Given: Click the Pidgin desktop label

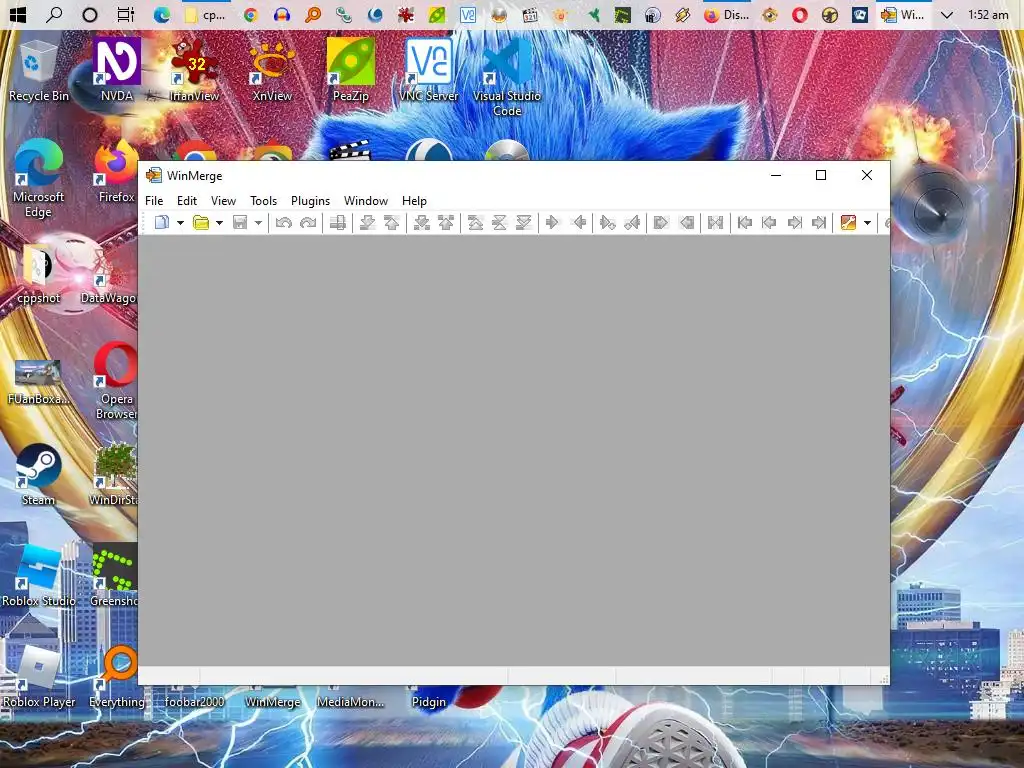Looking at the screenshot, I should [x=428, y=702].
